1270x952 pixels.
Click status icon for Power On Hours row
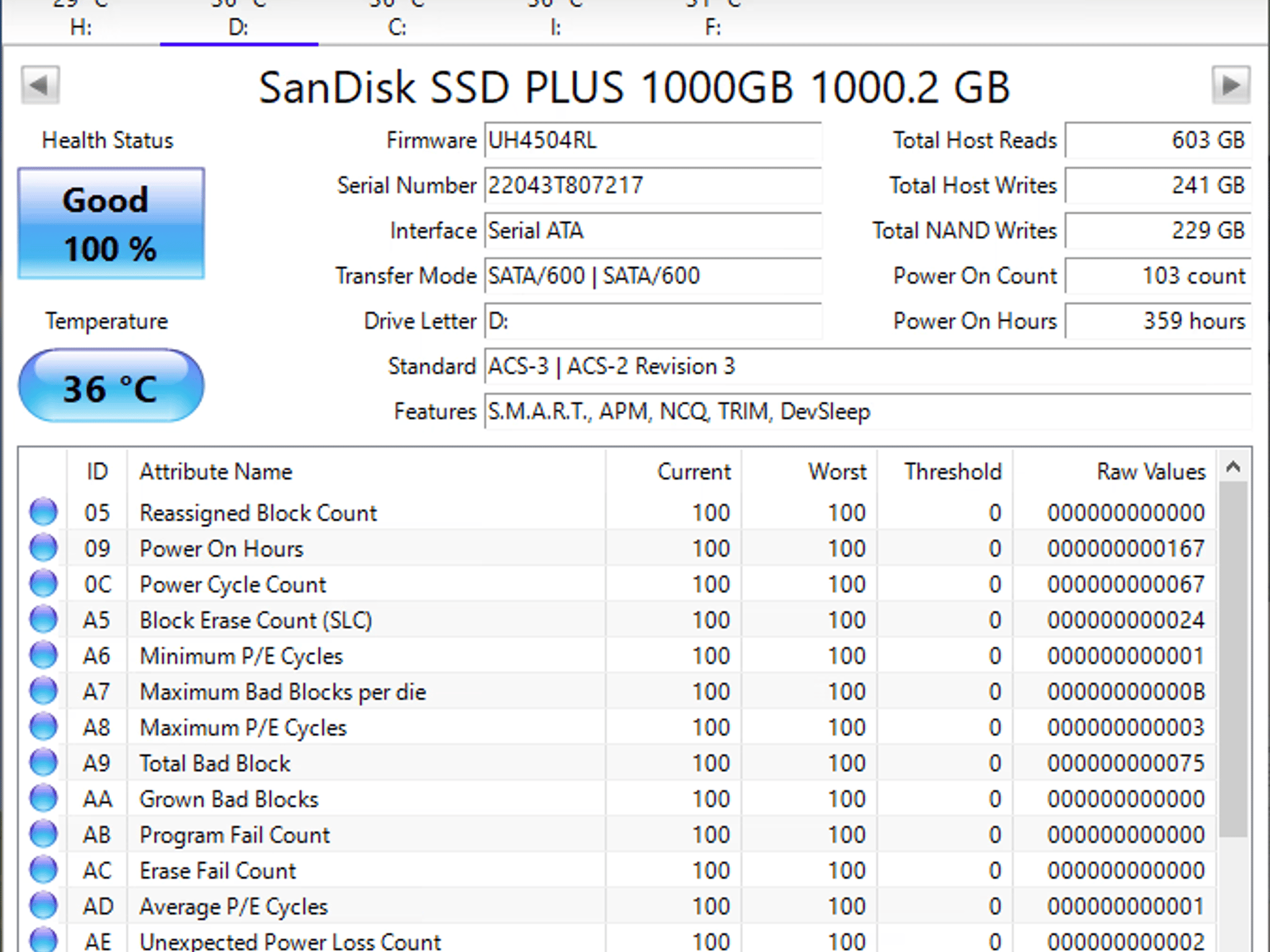(43, 548)
